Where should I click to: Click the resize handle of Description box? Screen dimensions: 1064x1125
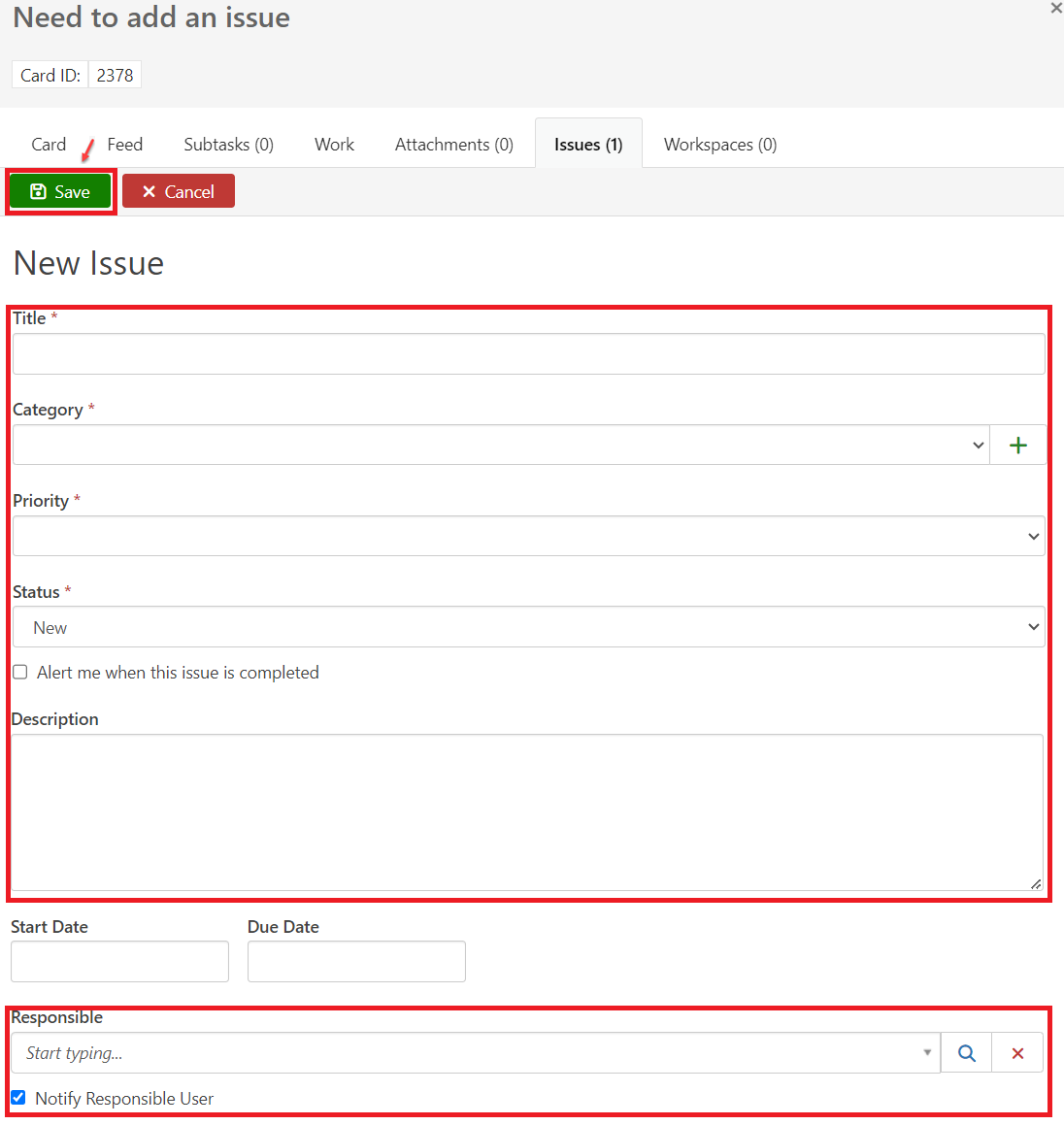(1036, 883)
